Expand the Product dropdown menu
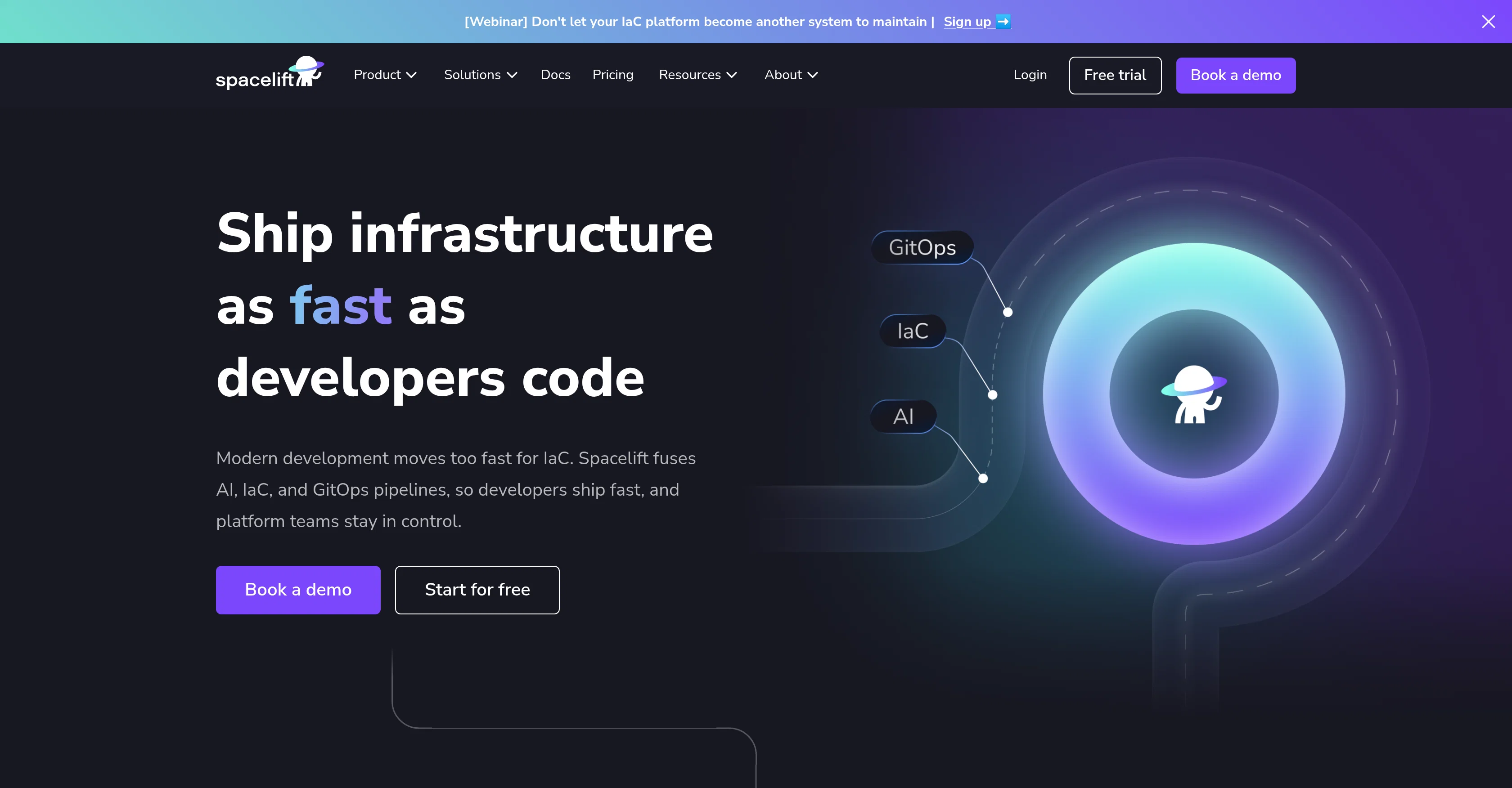Viewport: 1512px width, 788px height. [385, 75]
